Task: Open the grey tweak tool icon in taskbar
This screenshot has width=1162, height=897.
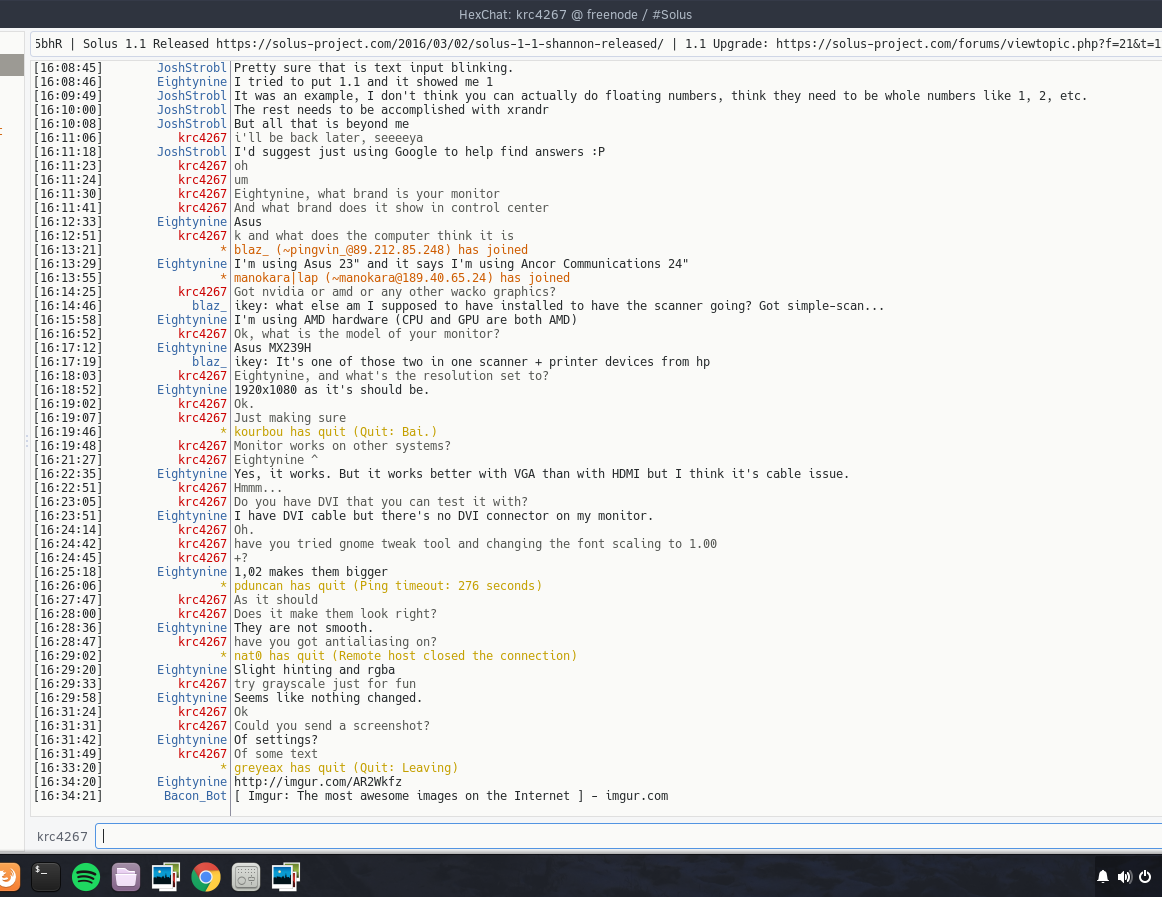Action: click(x=246, y=877)
